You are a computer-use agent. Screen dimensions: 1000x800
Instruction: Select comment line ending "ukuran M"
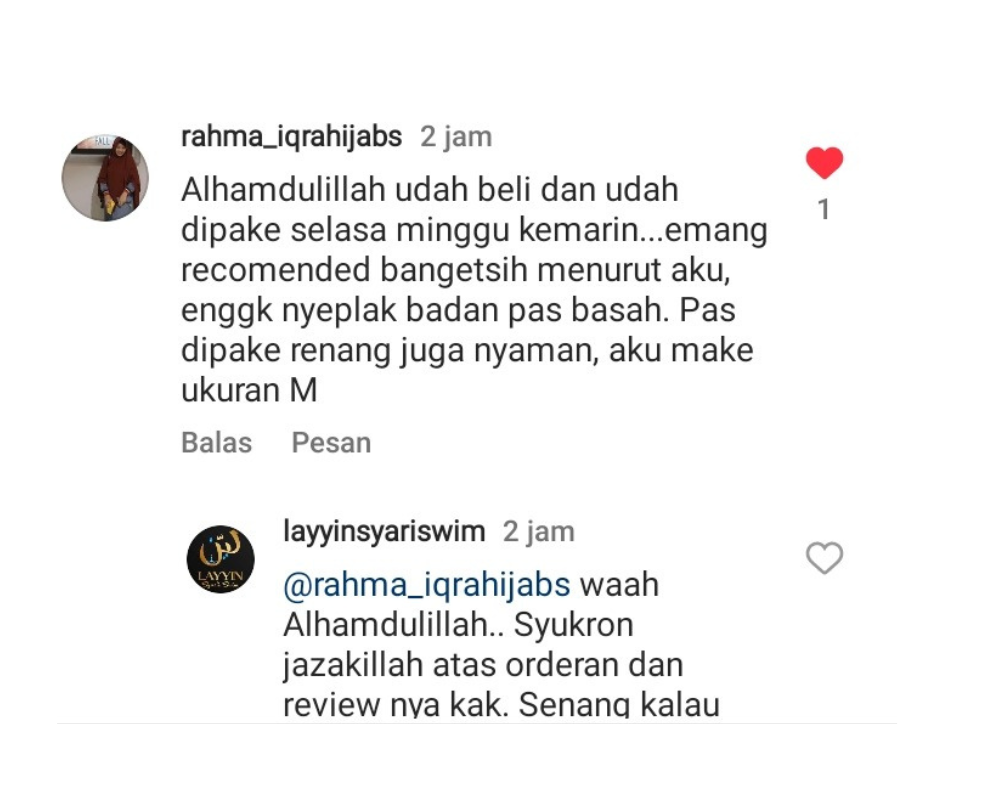point(249,390)
